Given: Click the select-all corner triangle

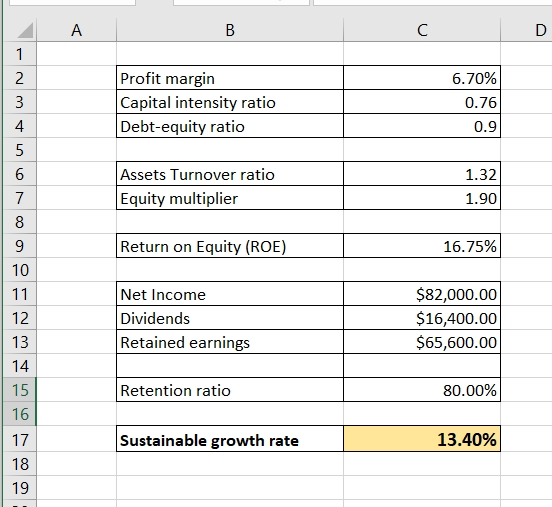Looking at the screenshot, I should click(25, 30).
